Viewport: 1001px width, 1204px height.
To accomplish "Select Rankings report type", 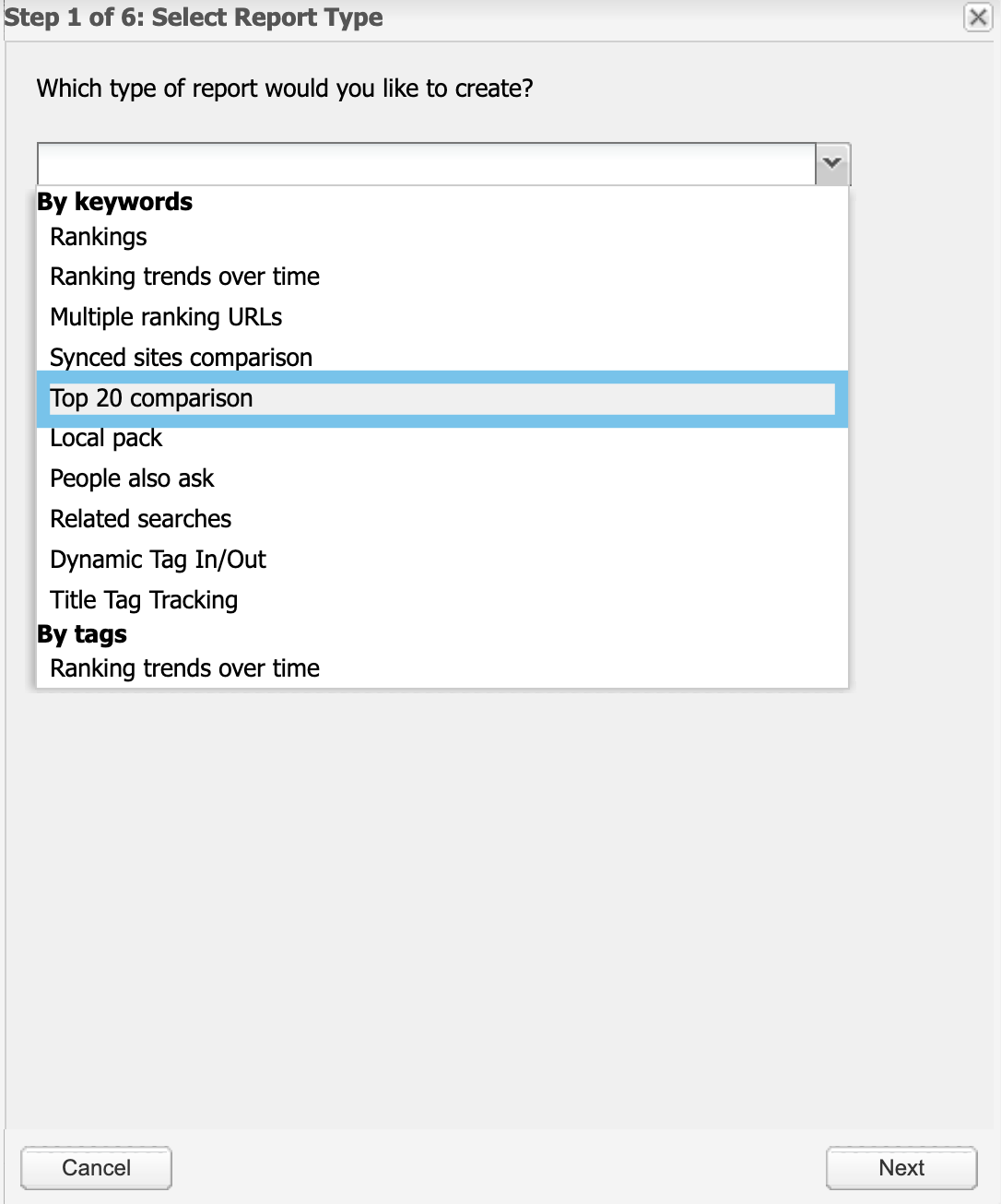I will (x=99, y=237).
